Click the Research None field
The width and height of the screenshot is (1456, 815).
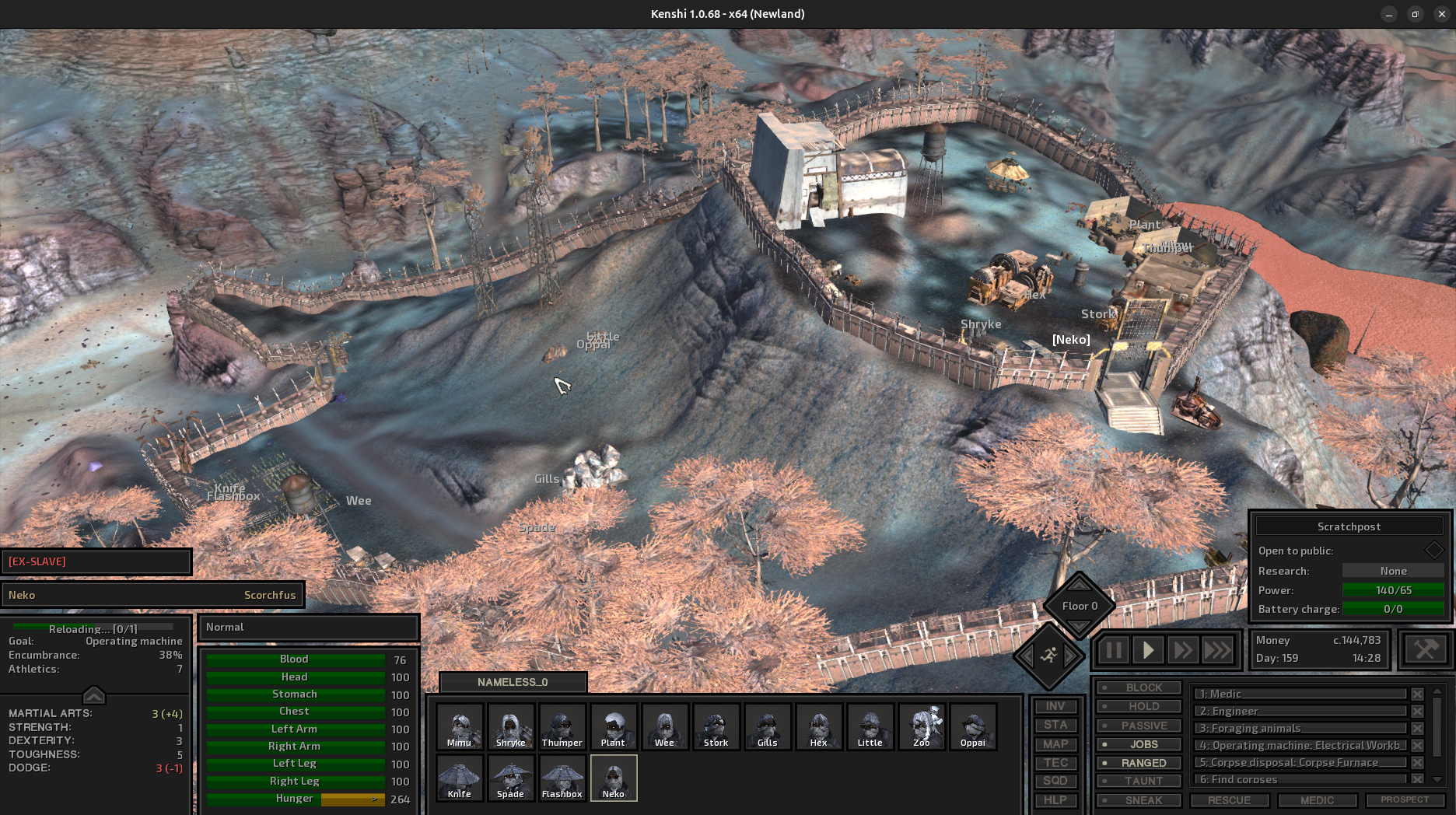1393,571
